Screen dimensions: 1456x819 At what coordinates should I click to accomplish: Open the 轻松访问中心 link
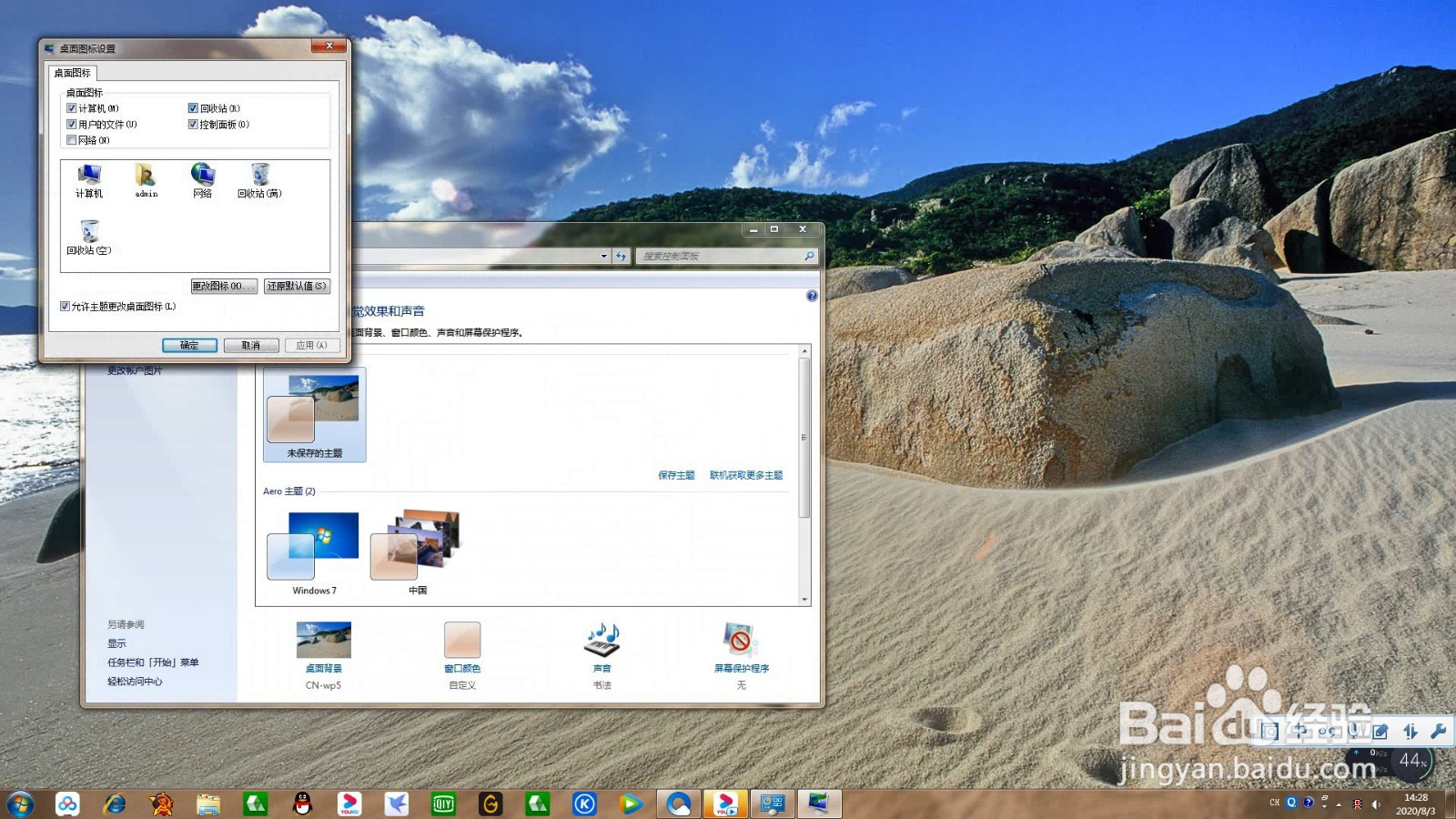[x=135, y=682]
